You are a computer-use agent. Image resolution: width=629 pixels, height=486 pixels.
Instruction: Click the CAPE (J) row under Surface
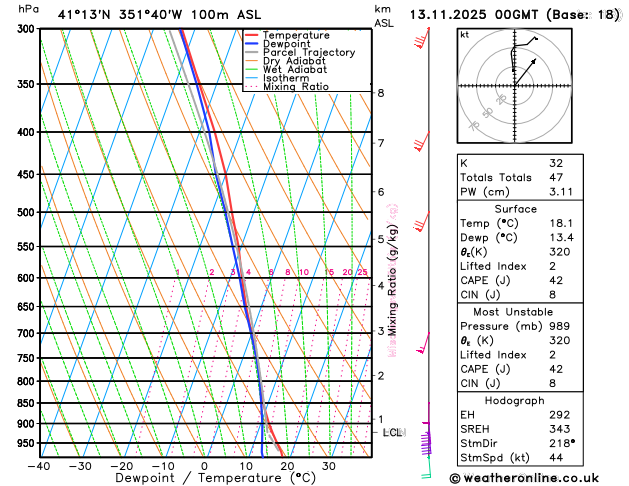tap(520, 280)
